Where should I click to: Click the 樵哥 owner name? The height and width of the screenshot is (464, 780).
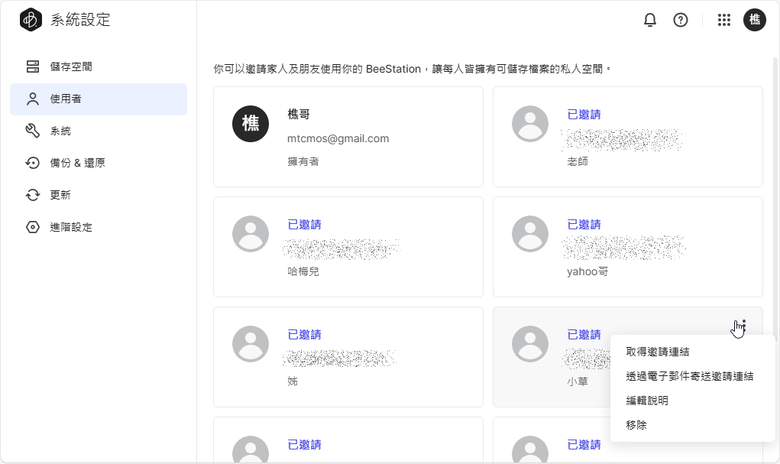[x=298, y=114]
